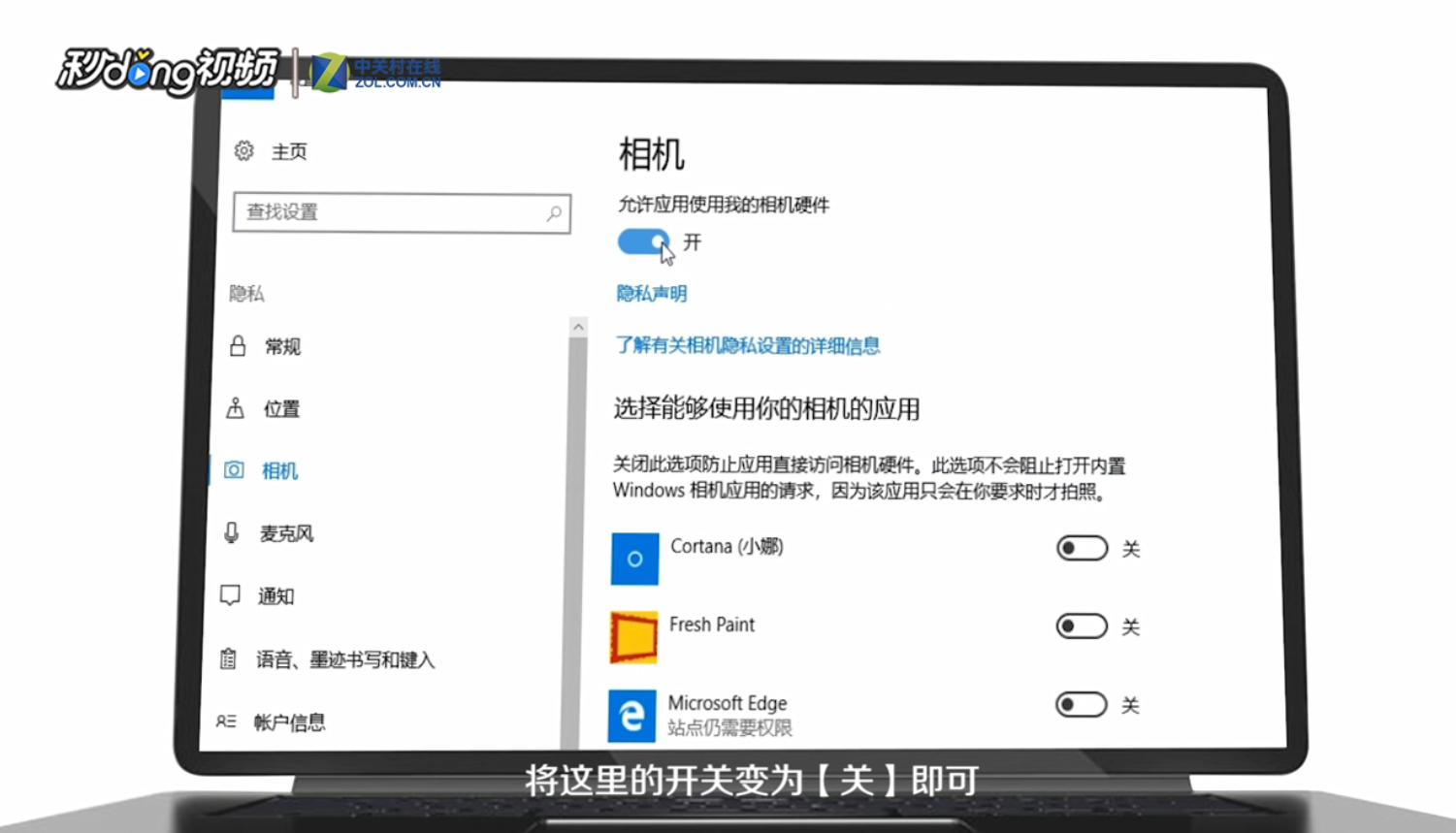Click the account info icon beside 帐户信息
The image size is (1456, 833).
pyautogui.click(x=226, y=721)
